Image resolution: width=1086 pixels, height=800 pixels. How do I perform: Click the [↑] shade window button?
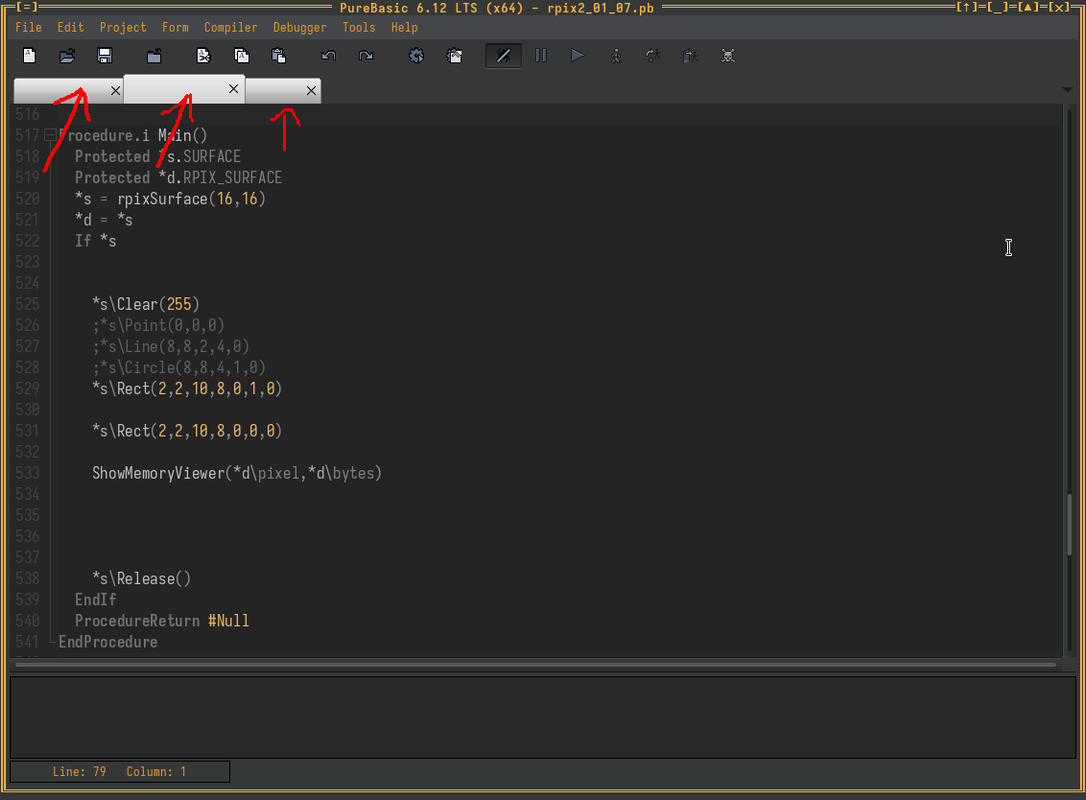pos(966,7)
